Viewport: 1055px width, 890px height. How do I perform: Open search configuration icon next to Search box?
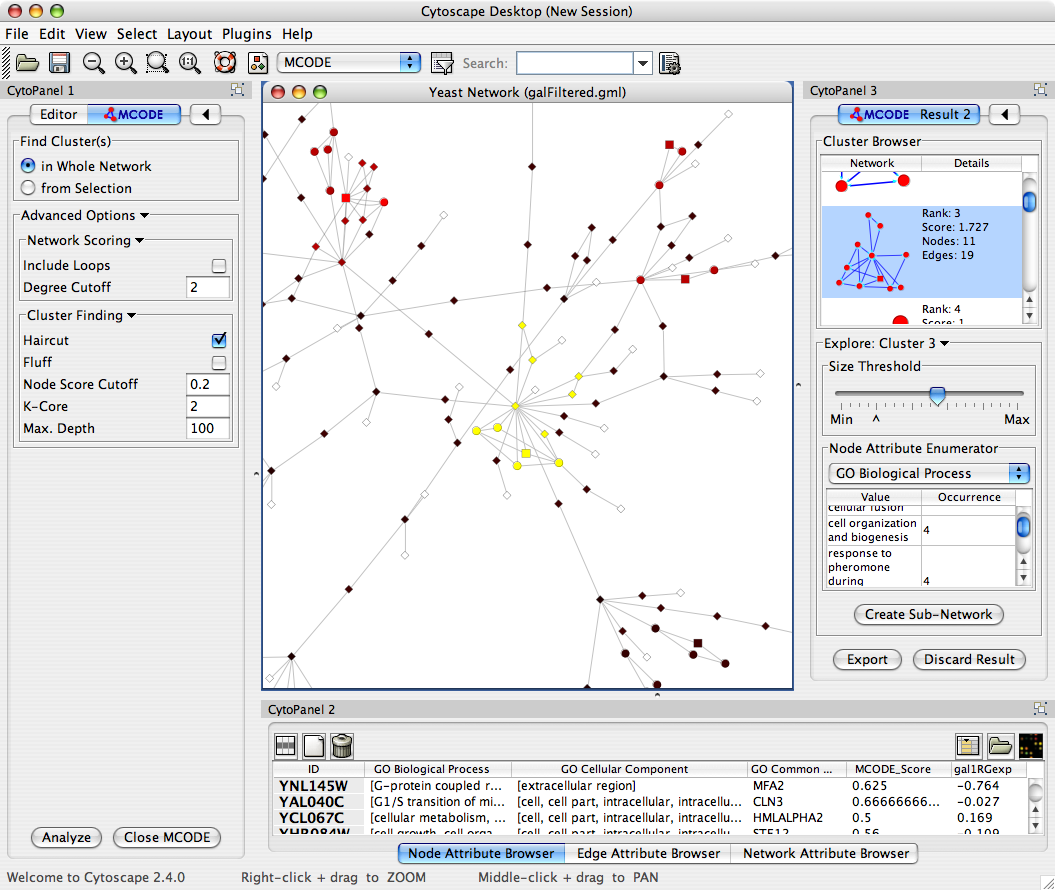pyautogui.click(x=670, y=63)
